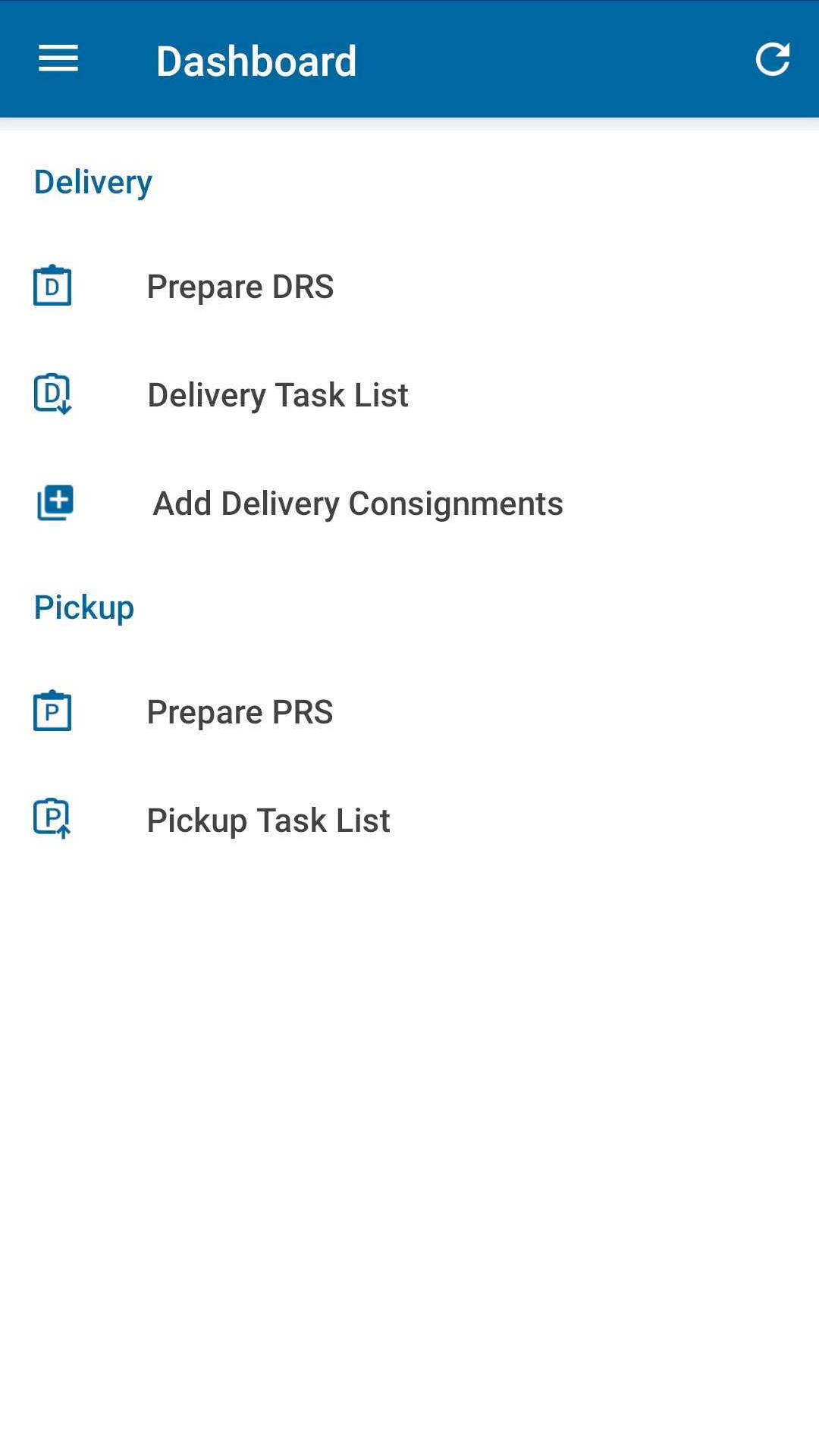Open the Delivery Task List

coord(278,395)
